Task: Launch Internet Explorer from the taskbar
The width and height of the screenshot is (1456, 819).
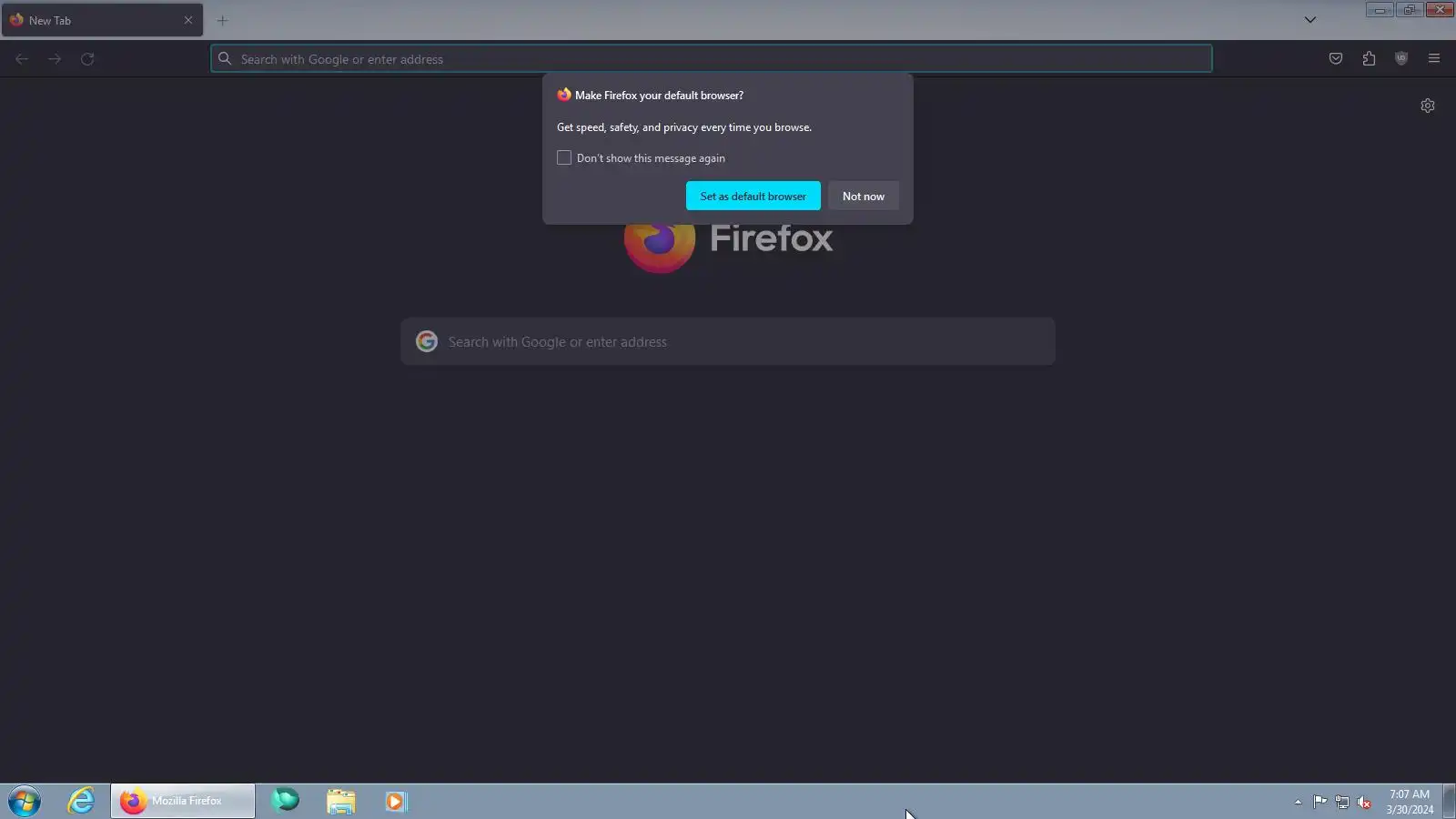Action: coord(81,801)
